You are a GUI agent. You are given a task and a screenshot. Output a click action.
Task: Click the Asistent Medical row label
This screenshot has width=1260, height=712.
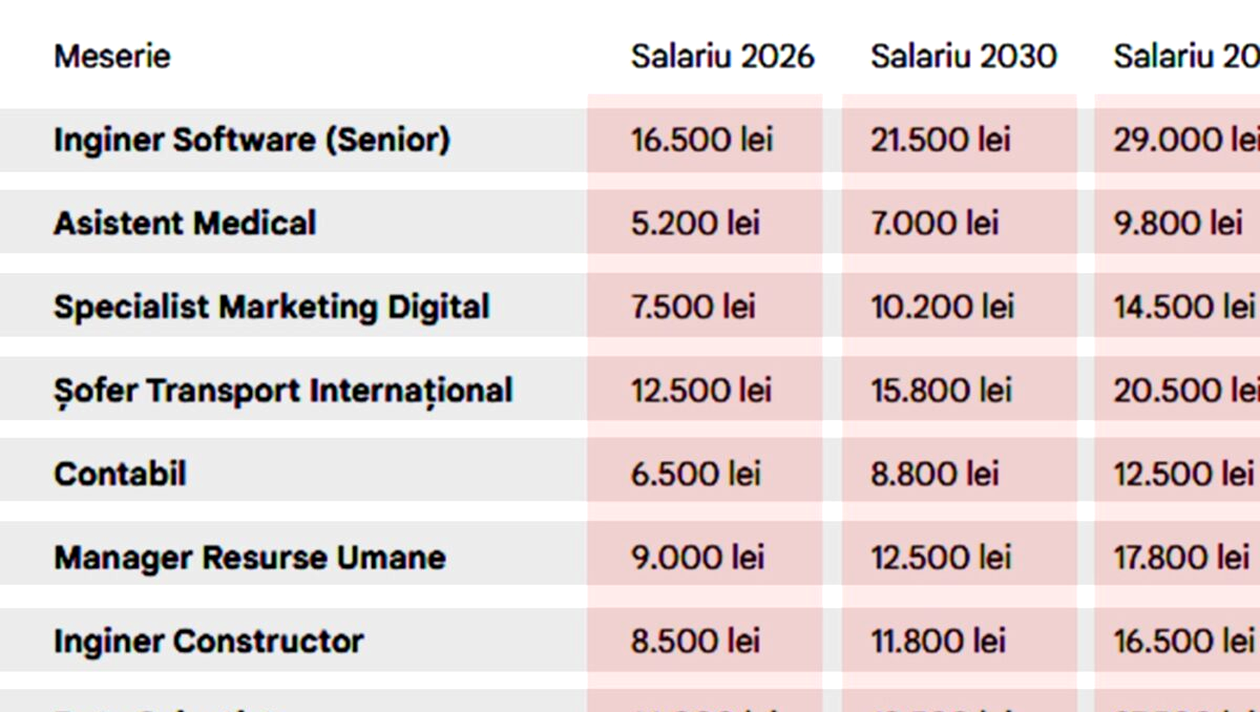[x=185, y=223]
